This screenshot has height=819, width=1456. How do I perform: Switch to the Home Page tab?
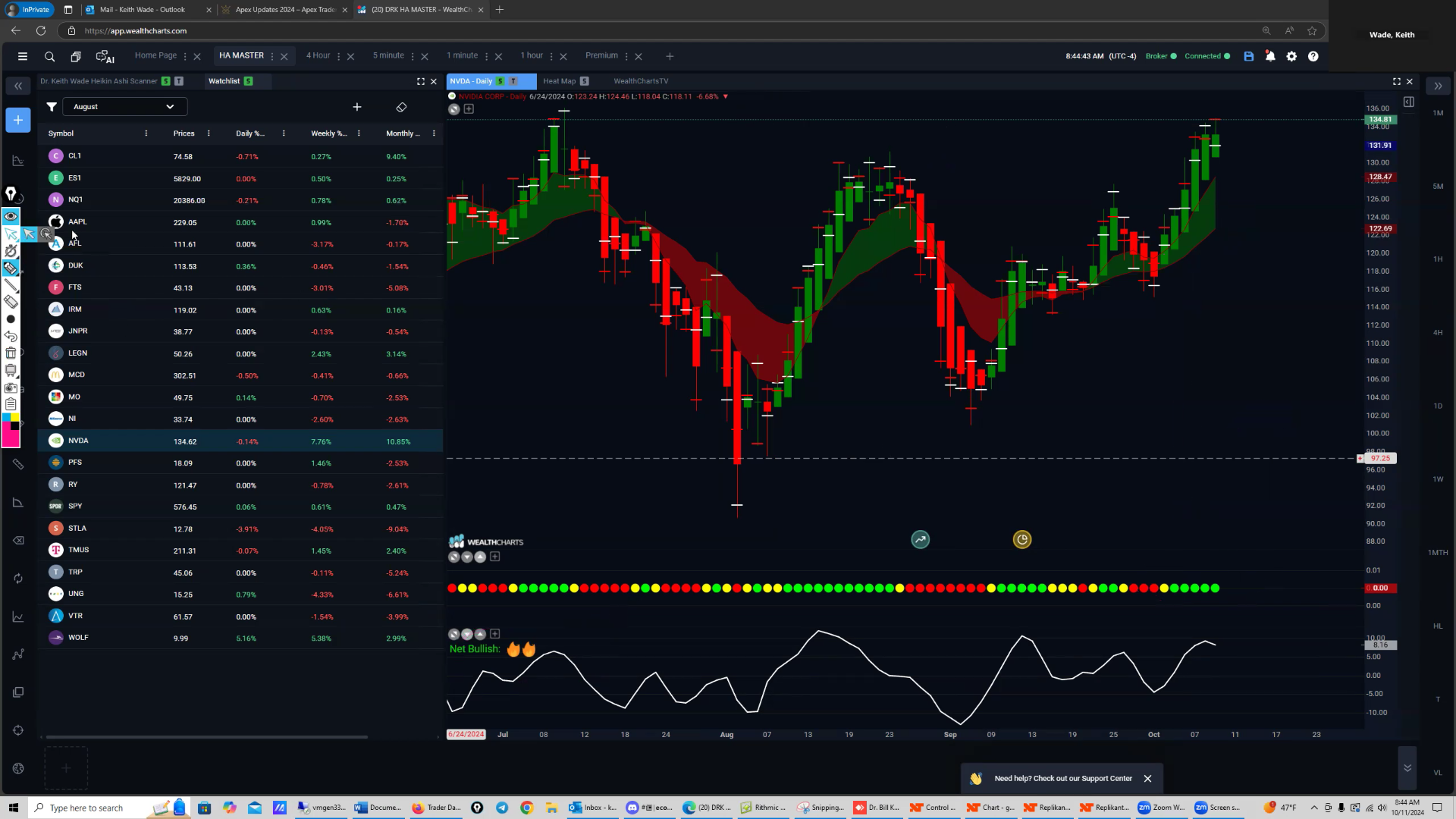coord(155,55)
